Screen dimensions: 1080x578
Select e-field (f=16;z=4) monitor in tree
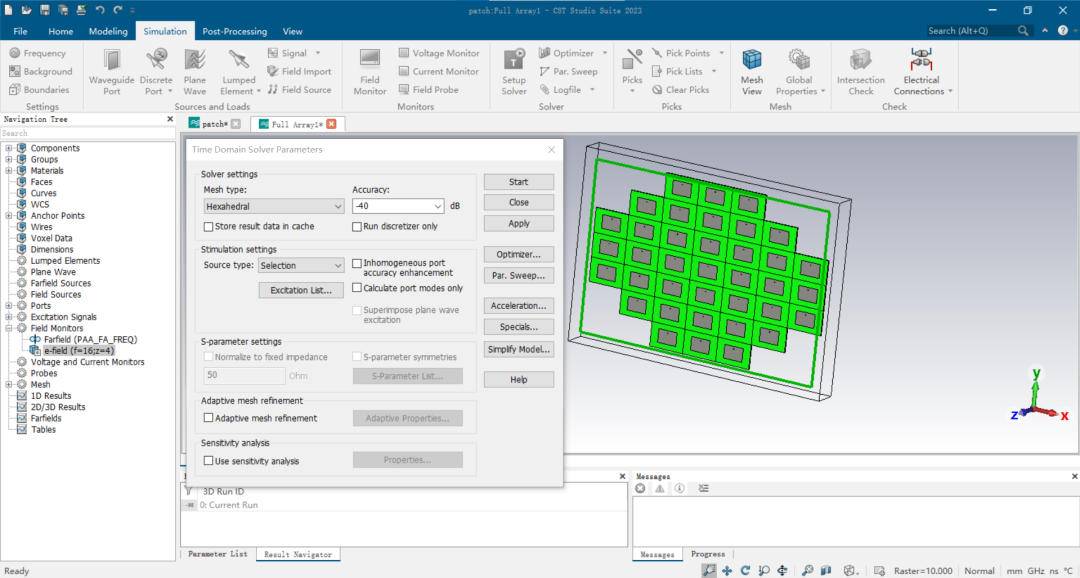tap(79, 351)
